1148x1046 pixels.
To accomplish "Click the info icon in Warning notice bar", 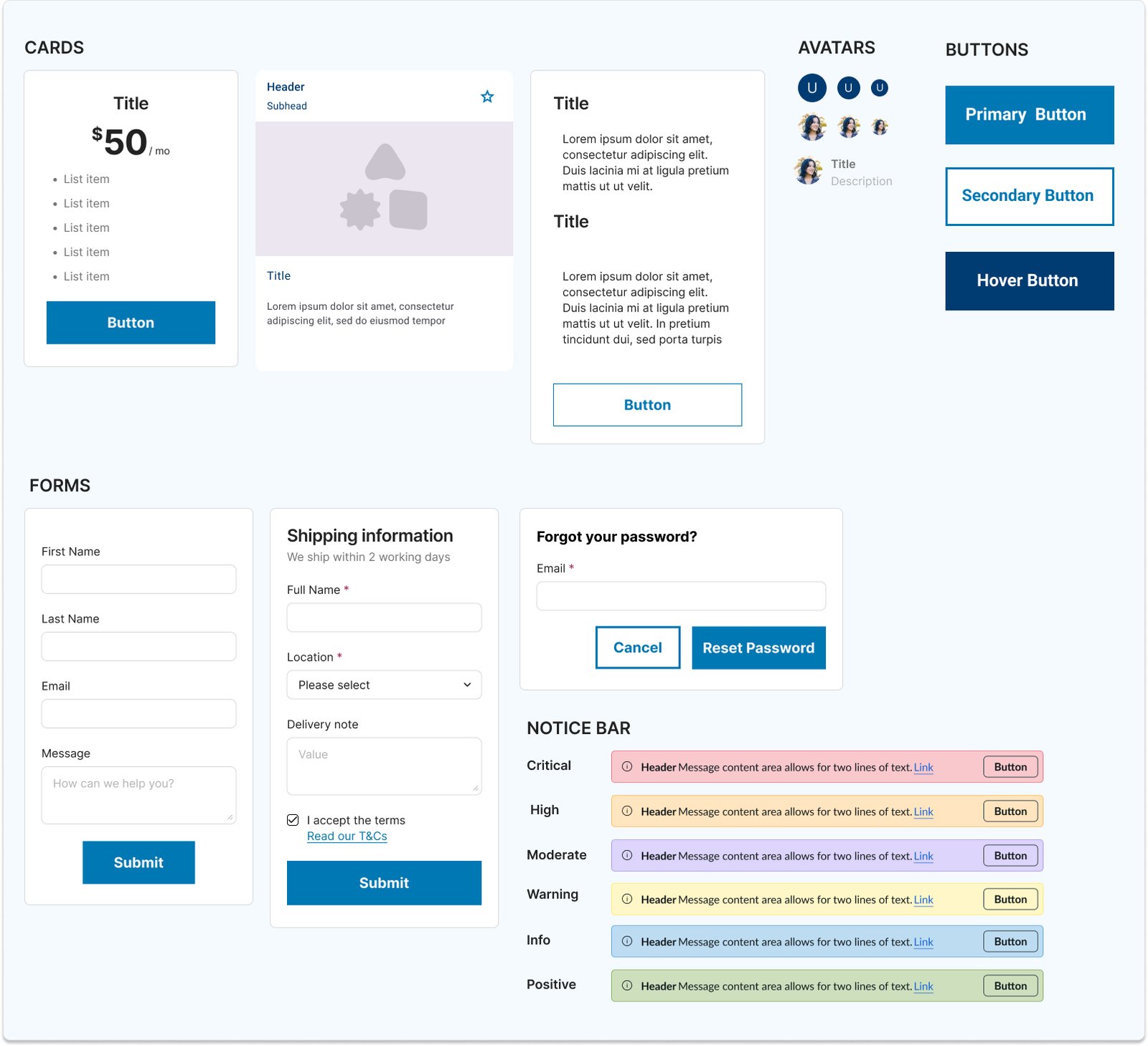I will 627,899.
